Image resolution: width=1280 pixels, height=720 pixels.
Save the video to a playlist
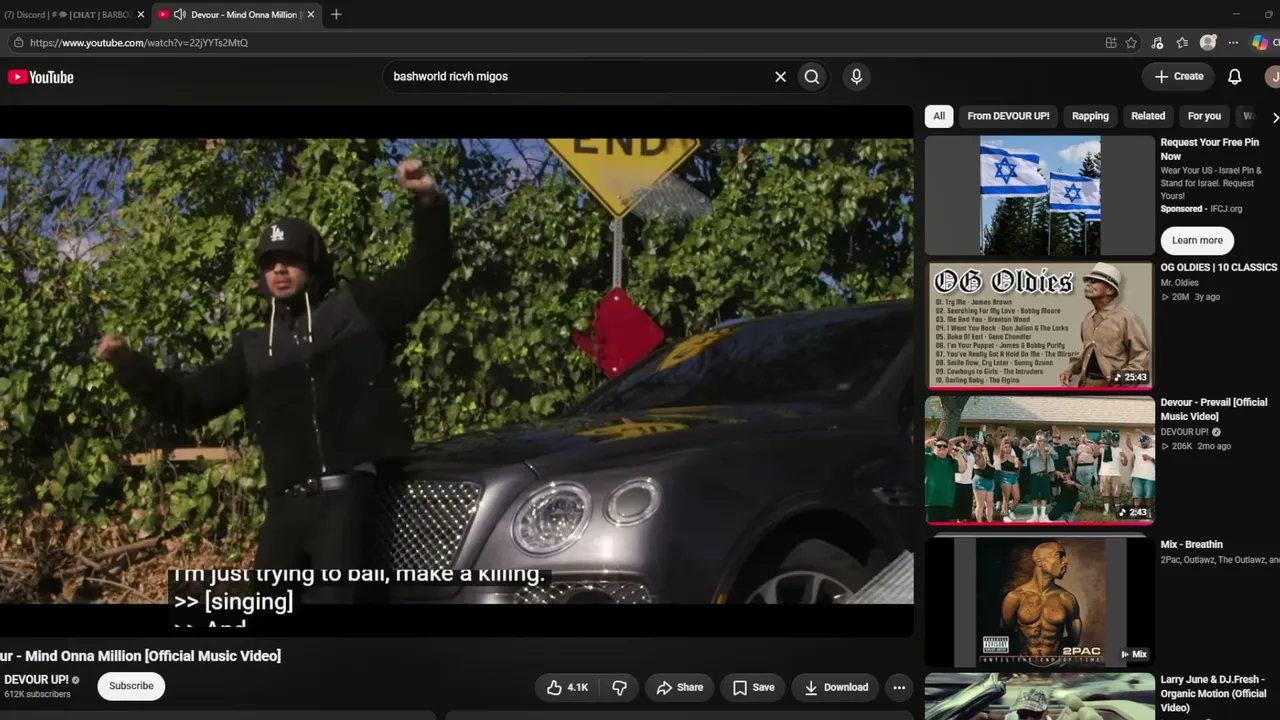[x=753, y=687]
